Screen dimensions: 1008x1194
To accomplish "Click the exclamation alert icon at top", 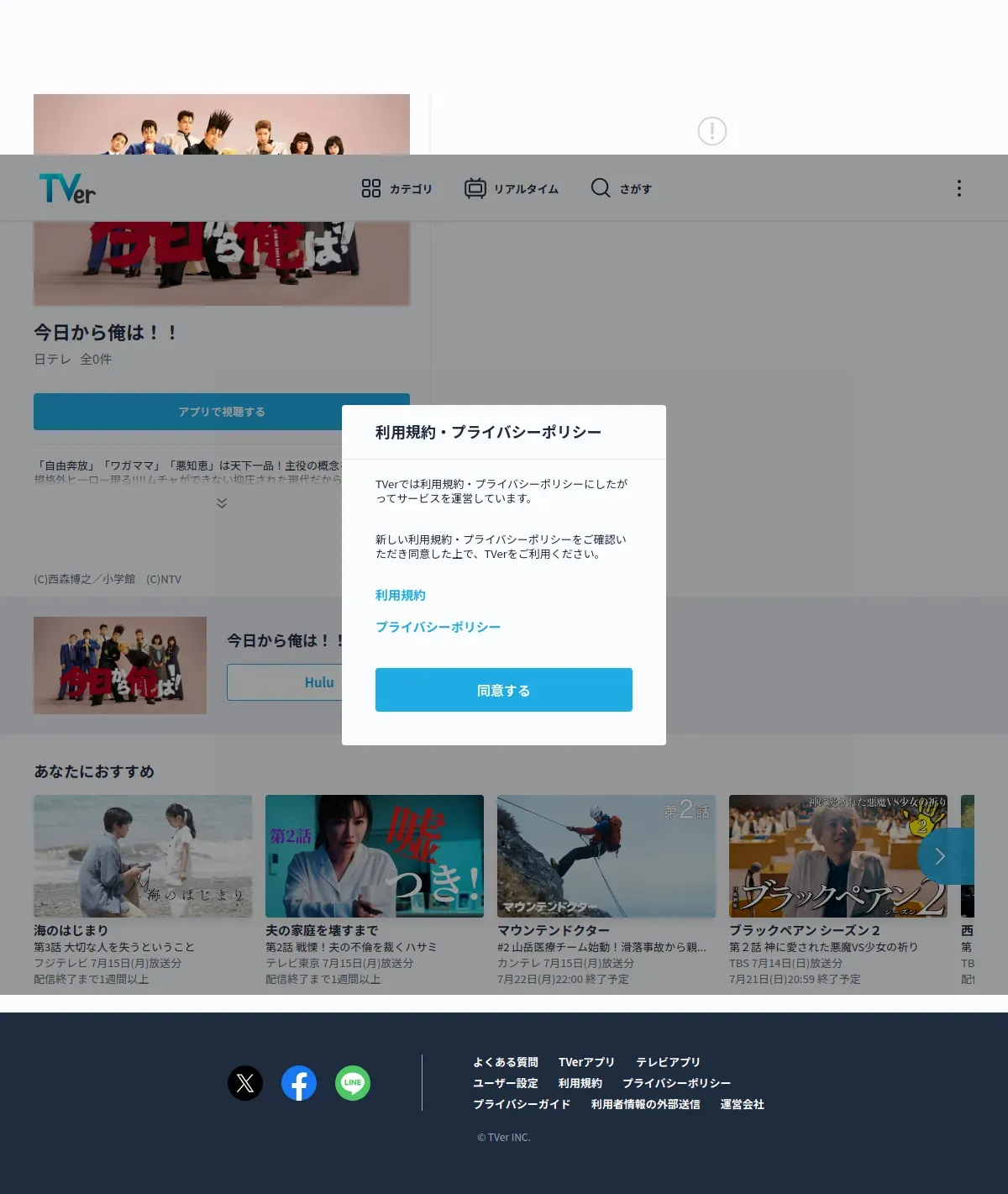I will pos(712,131).
